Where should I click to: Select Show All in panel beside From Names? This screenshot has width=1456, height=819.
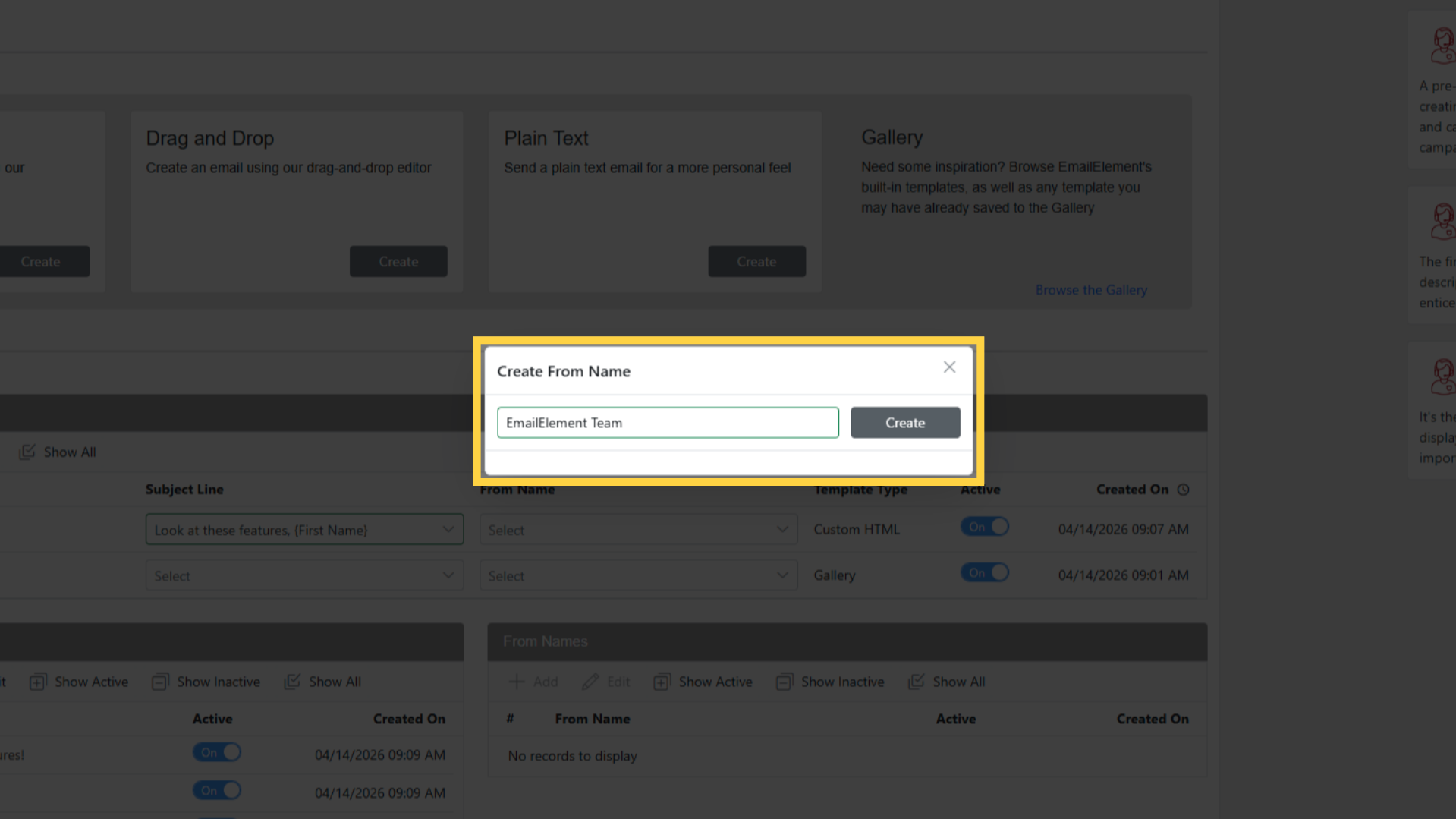click(322, 682)
